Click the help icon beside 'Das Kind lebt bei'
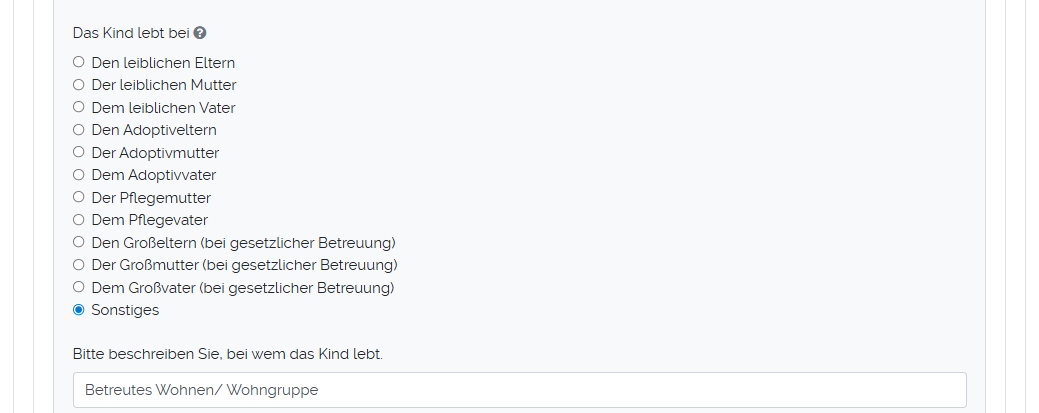 [x=200, y=33]
